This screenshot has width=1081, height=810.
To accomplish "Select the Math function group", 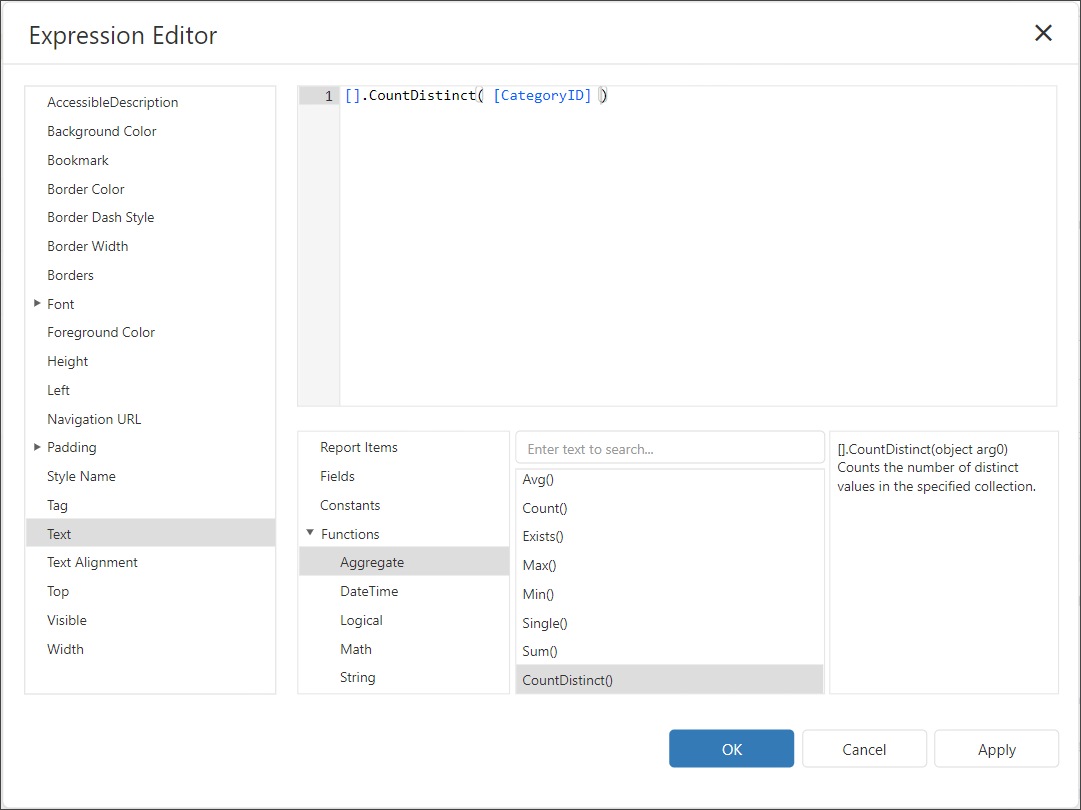I will point(404,649).
